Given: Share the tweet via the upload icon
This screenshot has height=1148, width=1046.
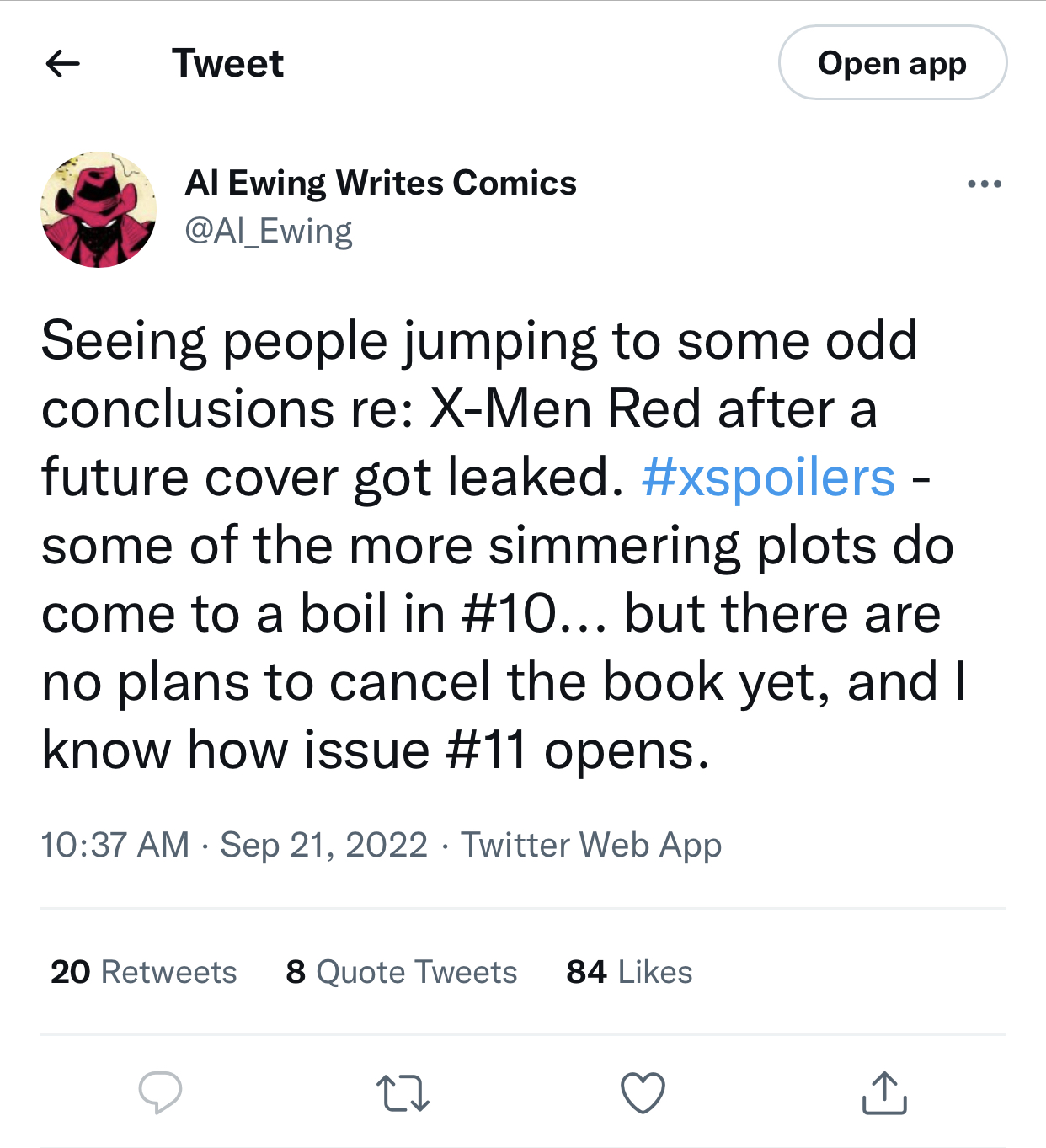Looking at the screenshot, I should 884,1092.
